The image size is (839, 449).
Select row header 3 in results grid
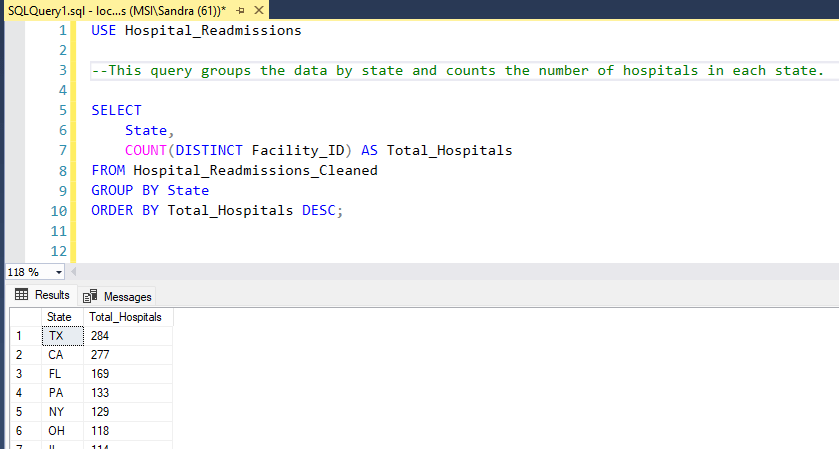click(26, 374)
